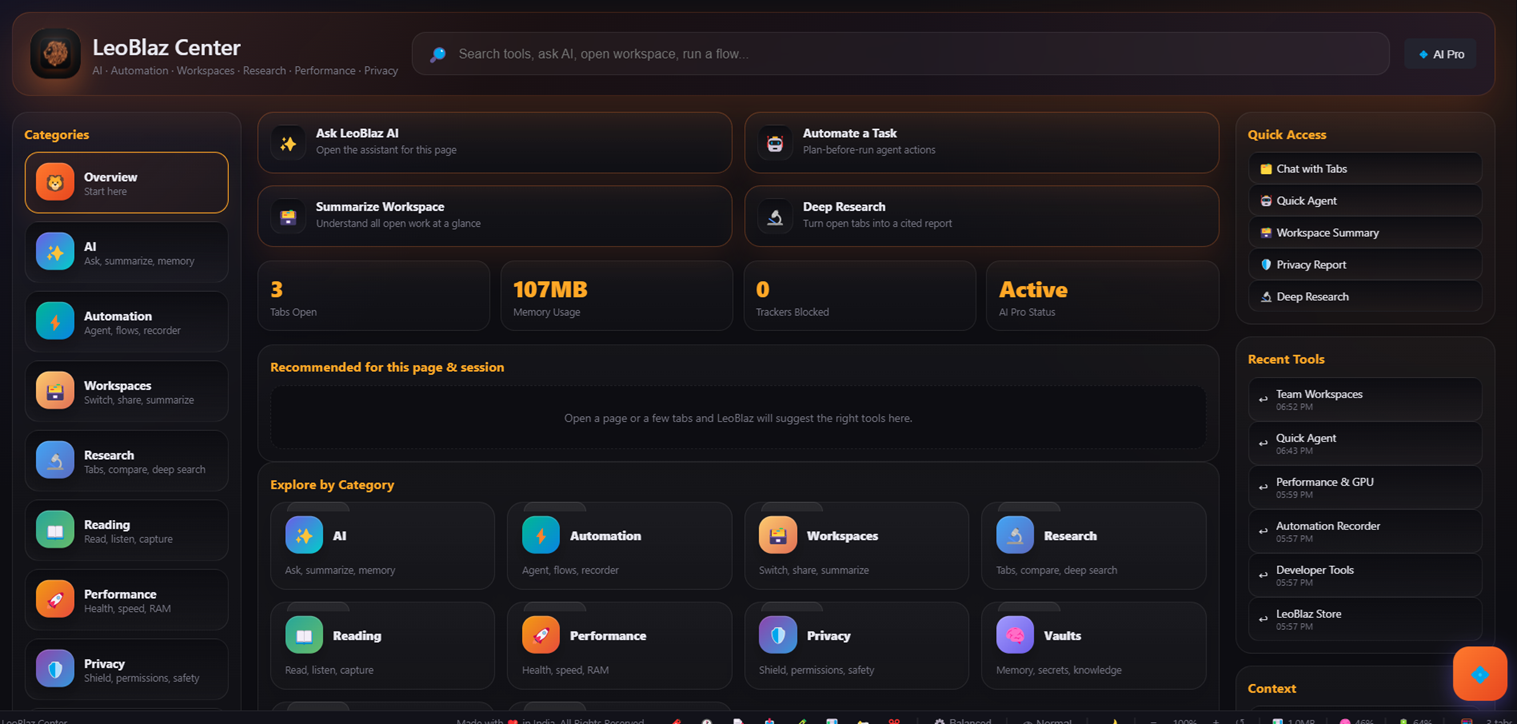The image size is (1517, 724).
Task: Switch to the Automation category in sidebar
Action: [x=127, y=322]
